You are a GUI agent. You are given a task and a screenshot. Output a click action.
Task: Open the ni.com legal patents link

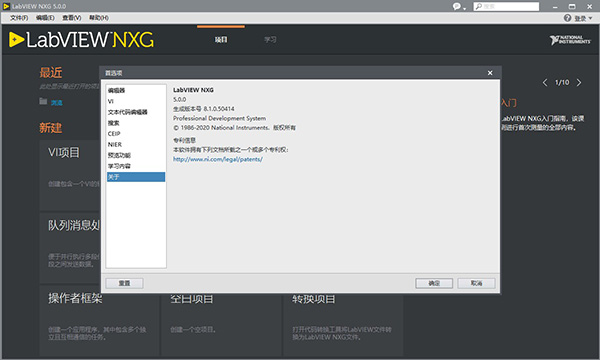click(218, 159)
